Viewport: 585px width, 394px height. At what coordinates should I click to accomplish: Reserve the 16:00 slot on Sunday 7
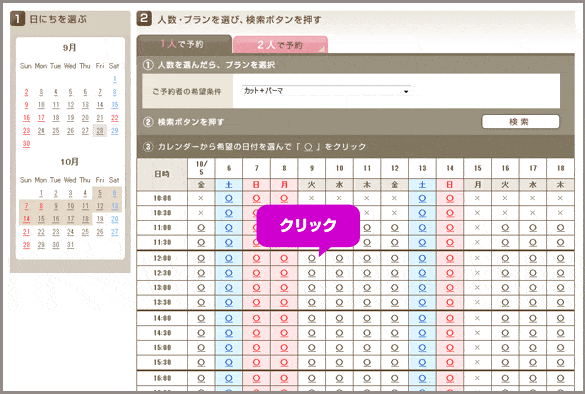(x=256, y=378)
